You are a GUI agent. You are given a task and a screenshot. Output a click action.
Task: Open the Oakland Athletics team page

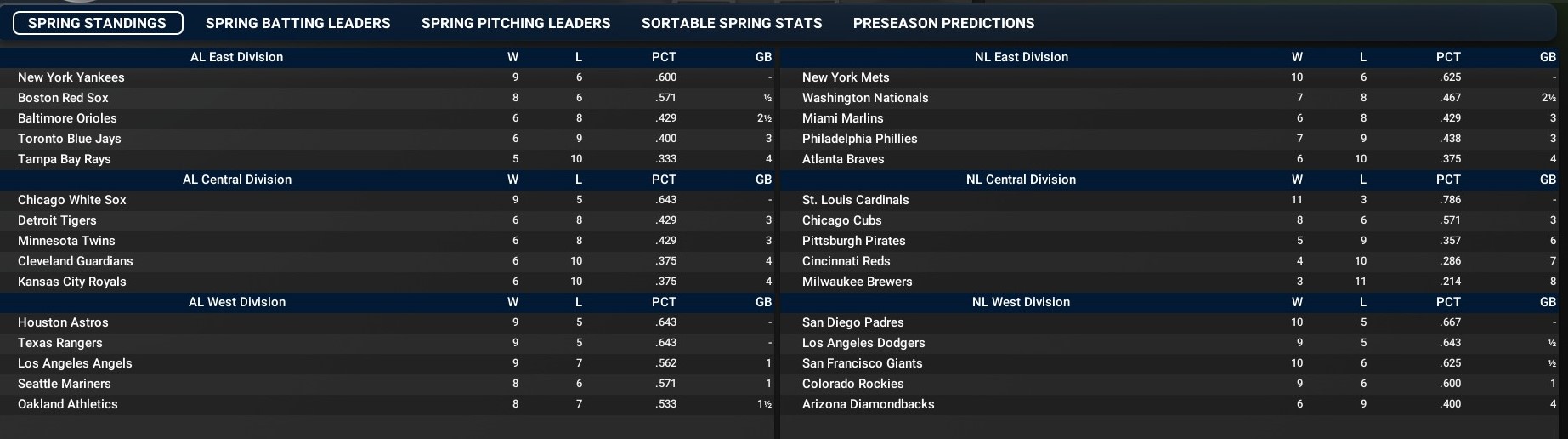tap(68, 404)
